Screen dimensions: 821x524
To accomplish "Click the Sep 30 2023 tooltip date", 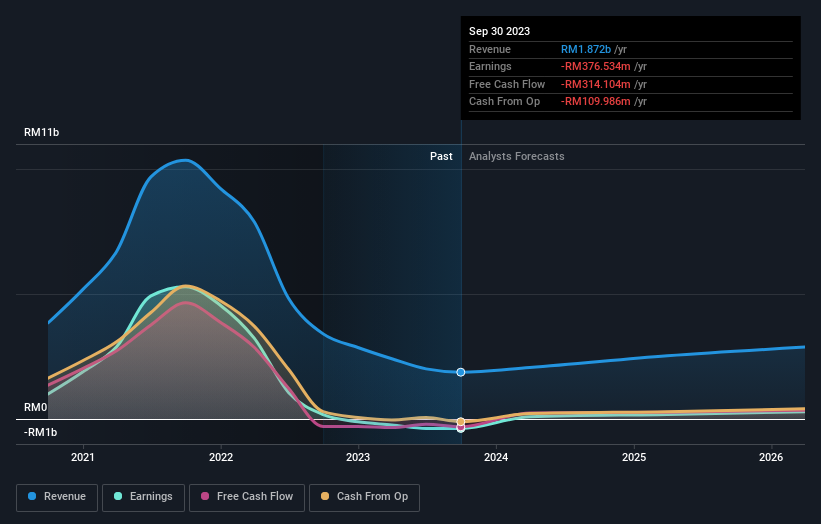I will 500,31.
